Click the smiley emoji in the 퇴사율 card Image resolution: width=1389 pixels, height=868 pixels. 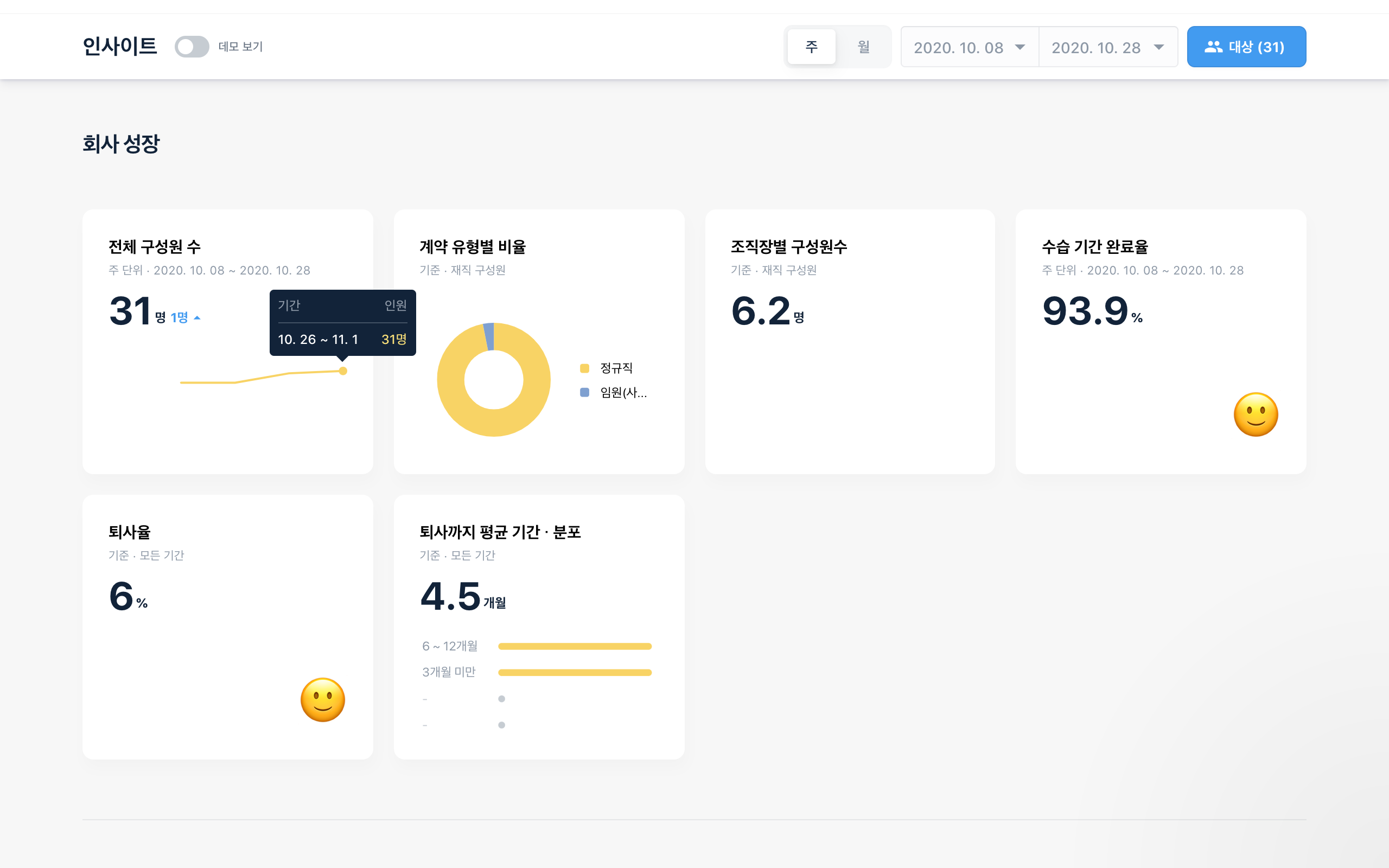(x=323, y=700)
